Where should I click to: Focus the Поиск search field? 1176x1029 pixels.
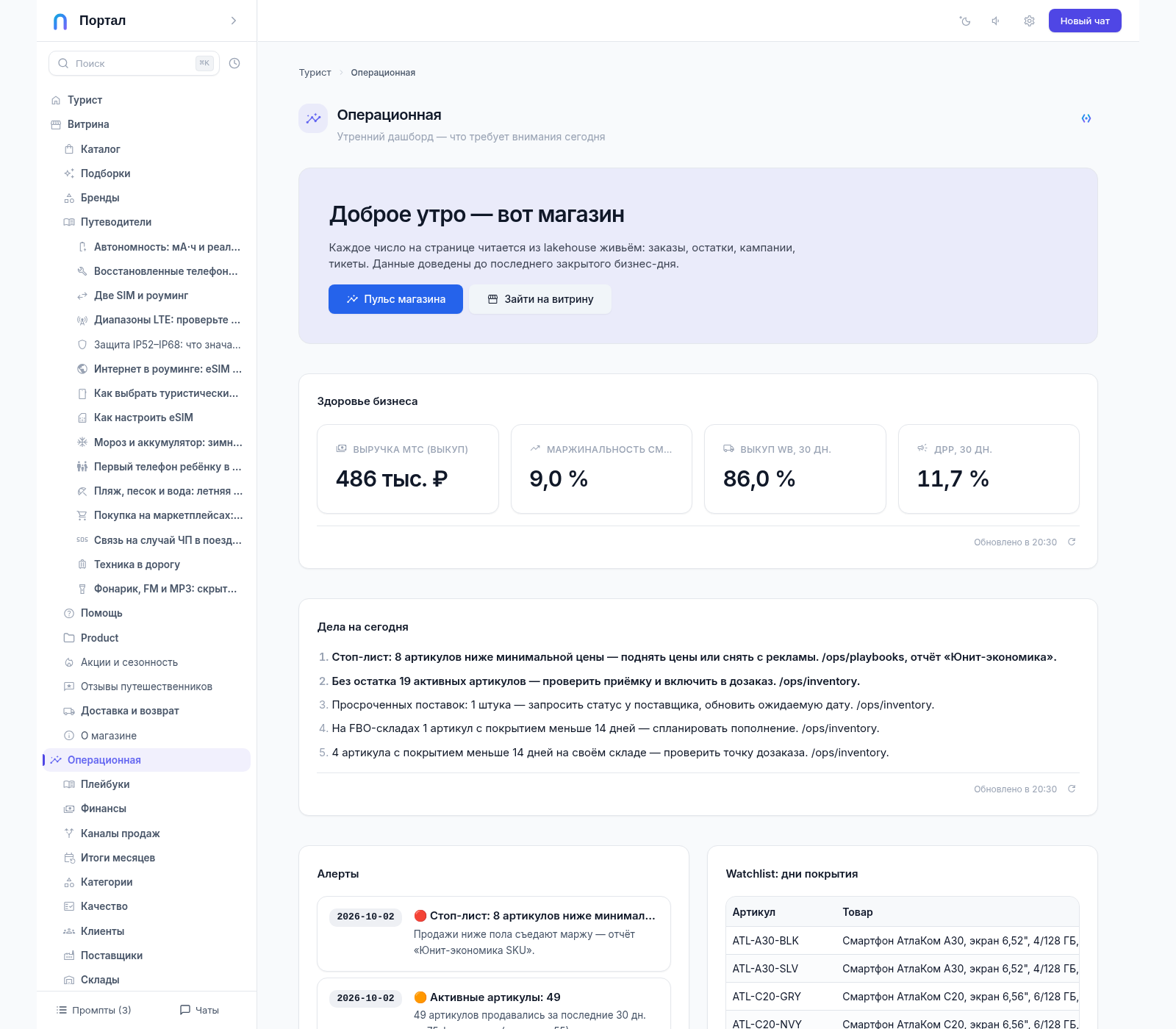pos(134,63)
